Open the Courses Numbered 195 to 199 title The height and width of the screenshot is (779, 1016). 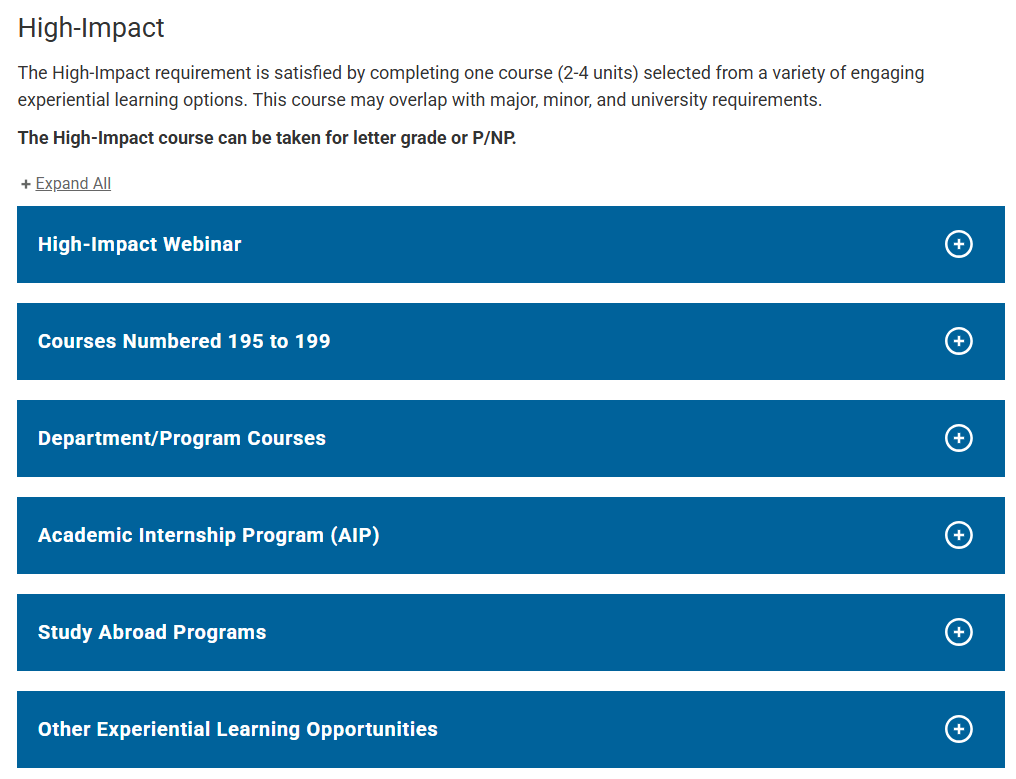tap(184, 341)
